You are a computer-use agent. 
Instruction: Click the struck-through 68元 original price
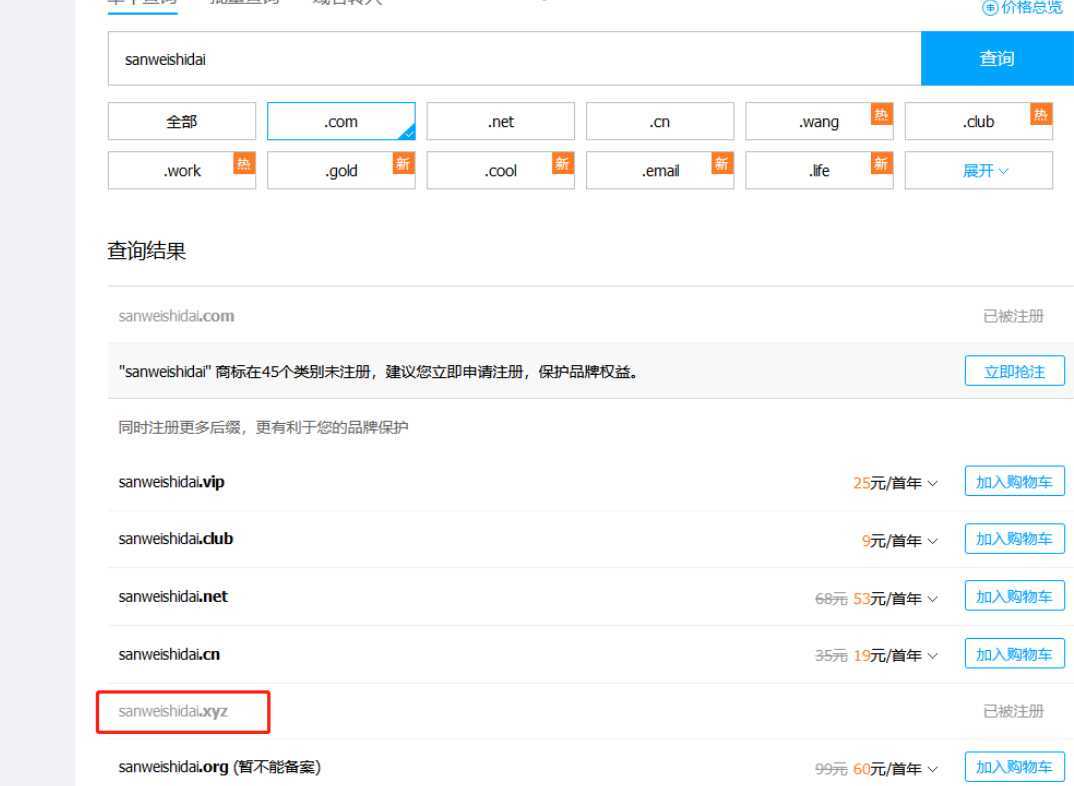coord(831,599)
